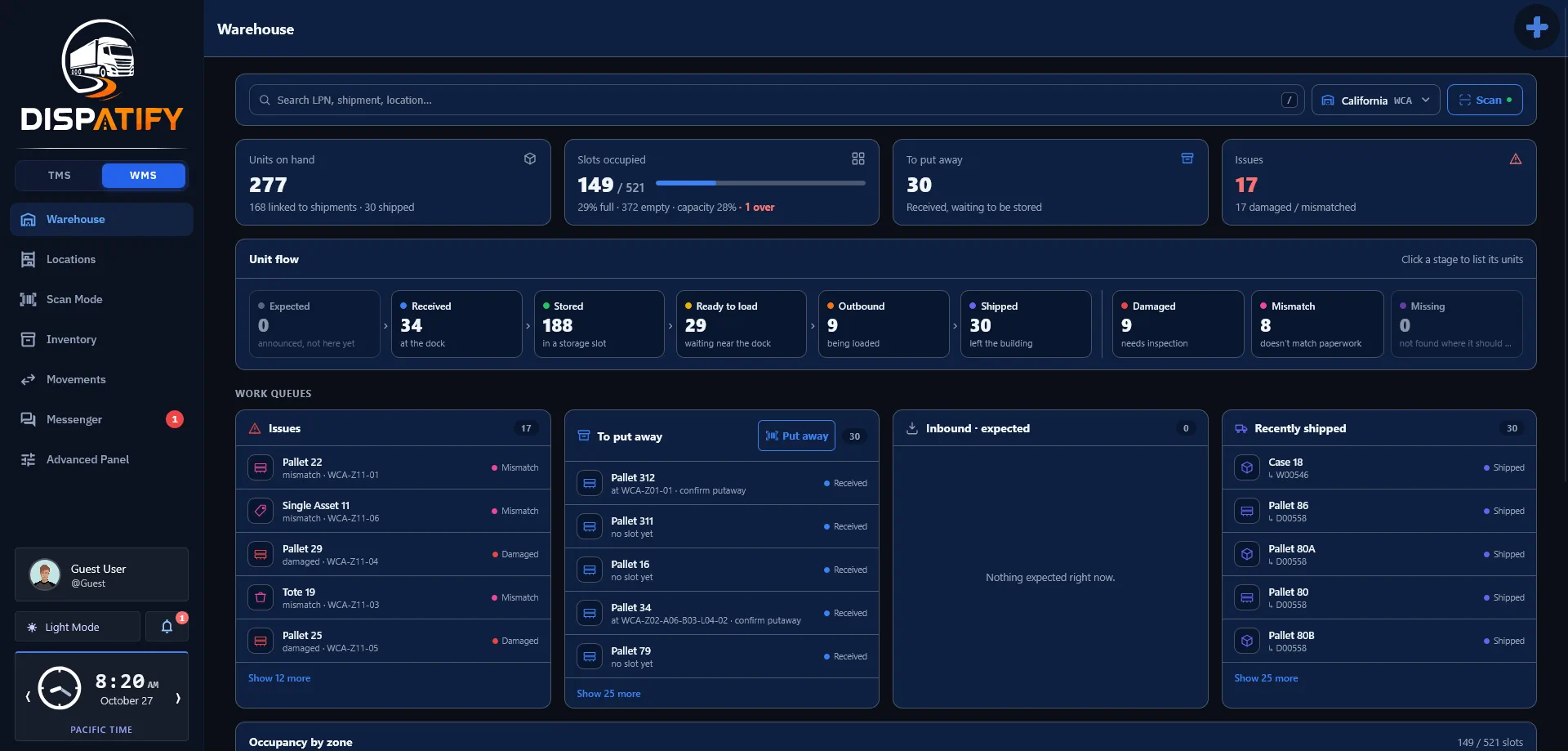The image size is (1568, 751).
Task: Open the Pallet 16 row
Action: point(722,570)
